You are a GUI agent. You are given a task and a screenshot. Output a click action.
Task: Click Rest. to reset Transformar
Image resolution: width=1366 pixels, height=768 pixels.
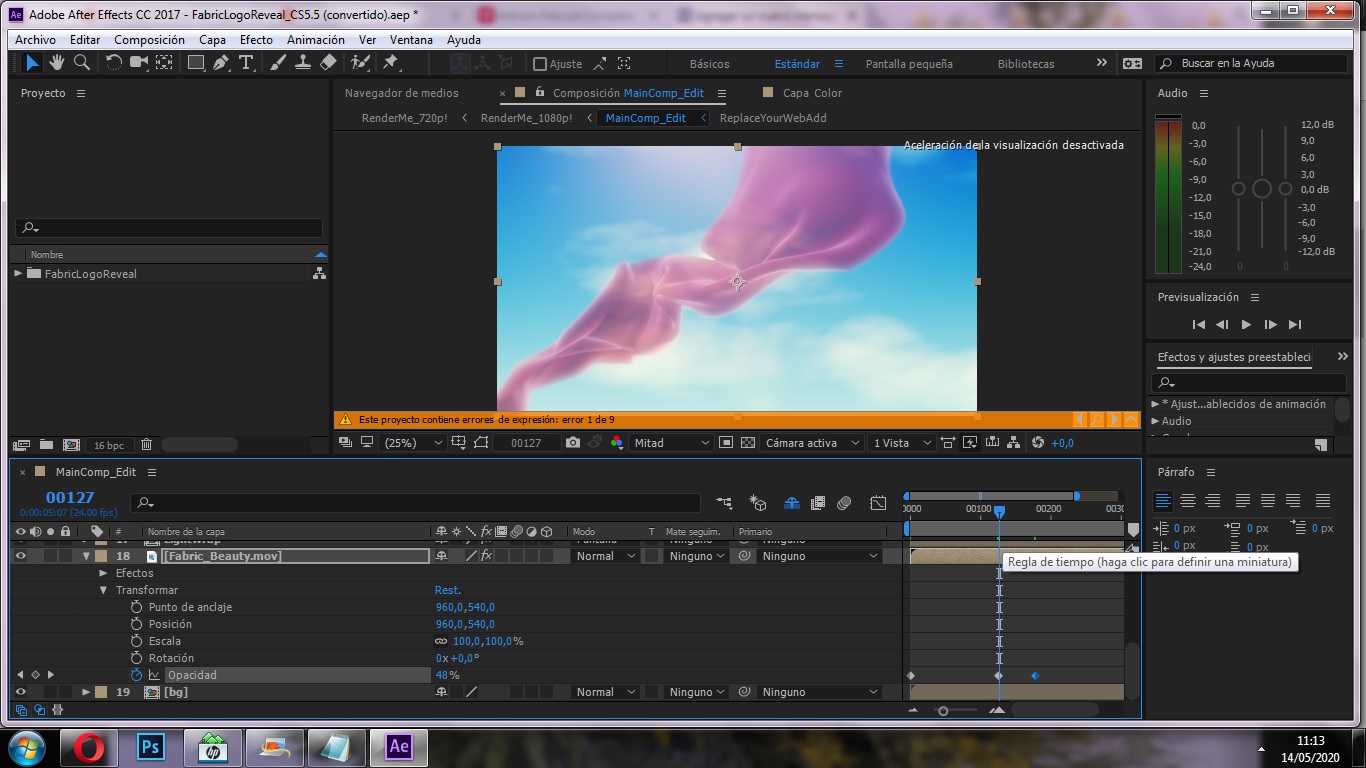[448, 590]
